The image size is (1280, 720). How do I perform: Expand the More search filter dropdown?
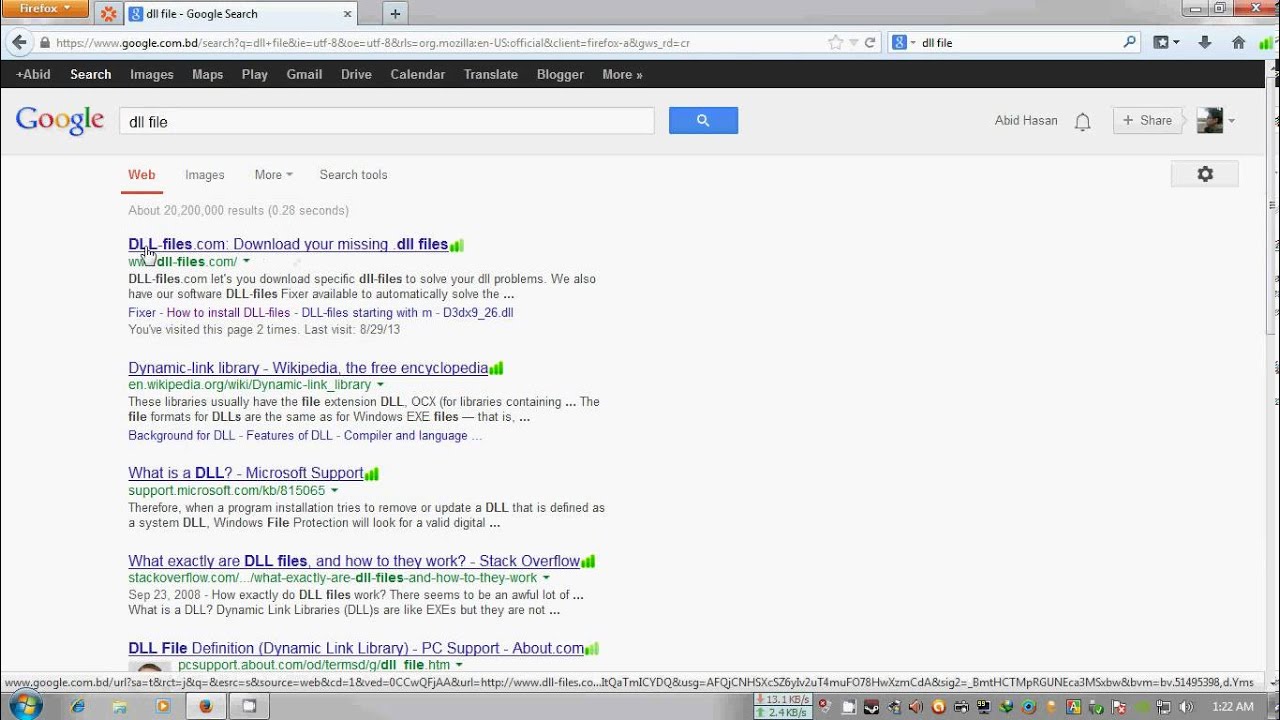tap(273, 175)
